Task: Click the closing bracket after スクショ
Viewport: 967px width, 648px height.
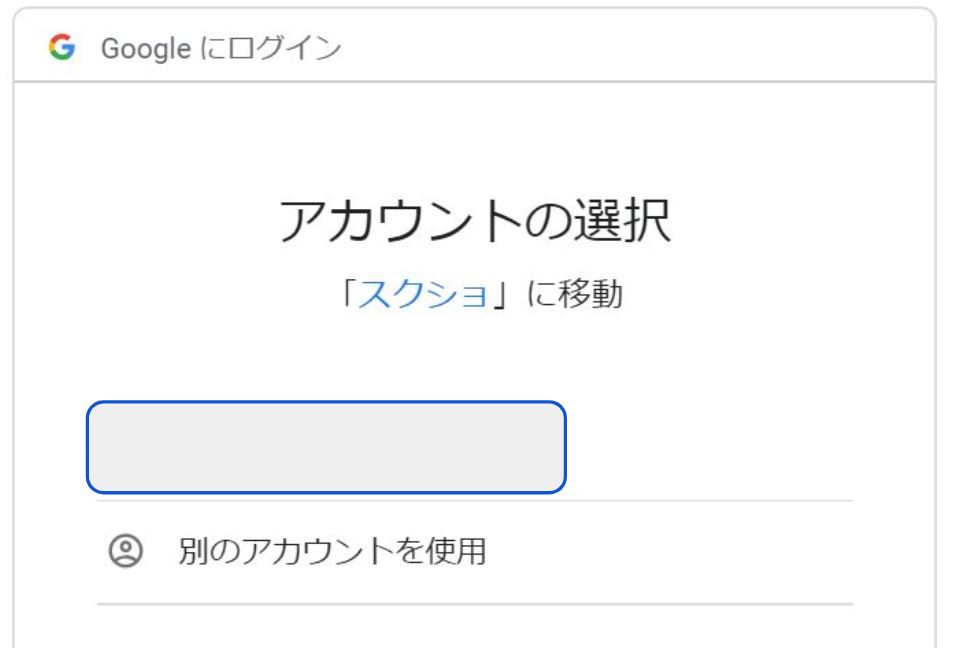Action: (504, 294)
